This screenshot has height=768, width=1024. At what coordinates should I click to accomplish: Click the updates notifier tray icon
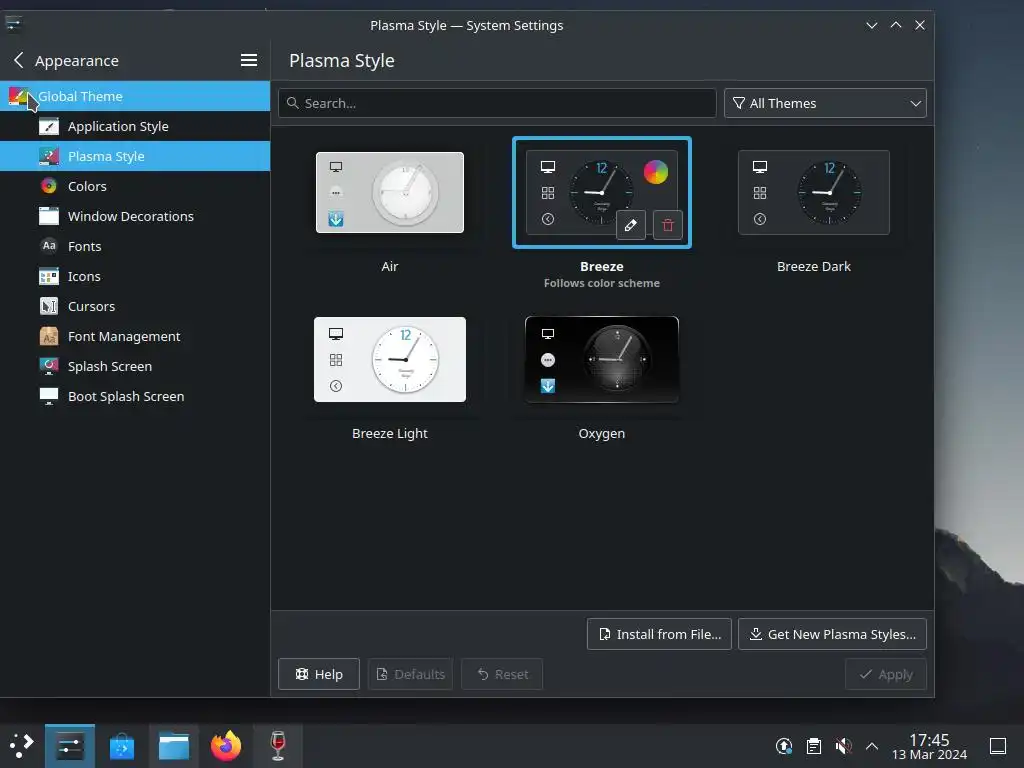point(784,746)
